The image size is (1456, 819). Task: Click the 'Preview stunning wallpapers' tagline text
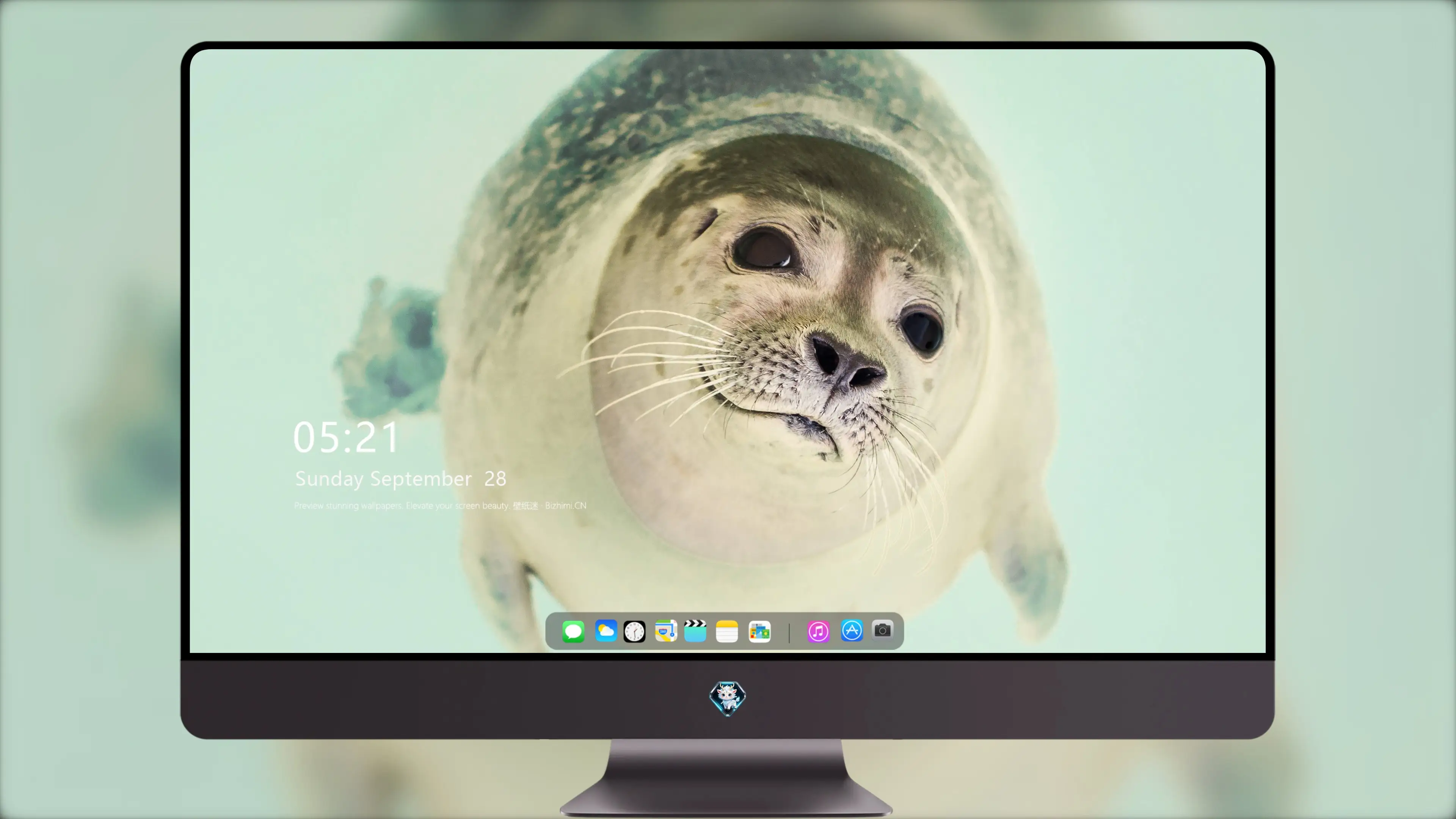[x=440, y=505]
